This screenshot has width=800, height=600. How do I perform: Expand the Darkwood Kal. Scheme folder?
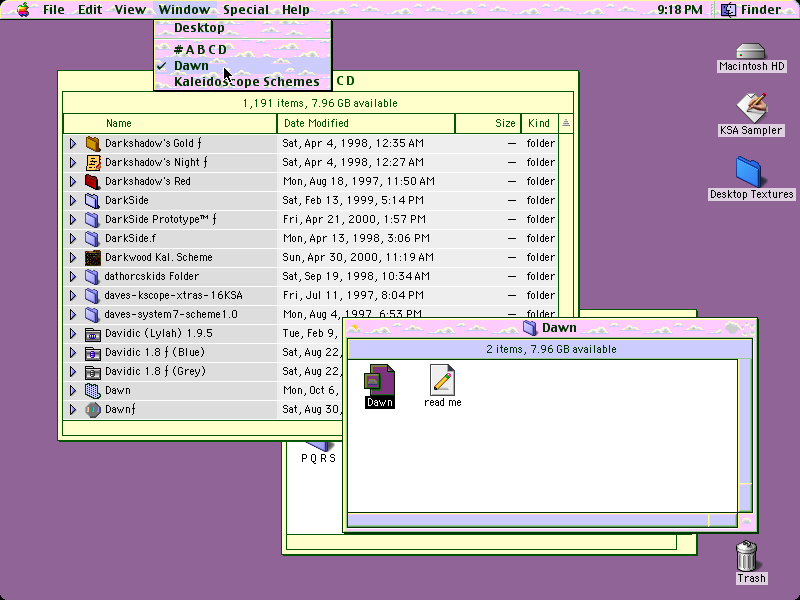(73, 257)
